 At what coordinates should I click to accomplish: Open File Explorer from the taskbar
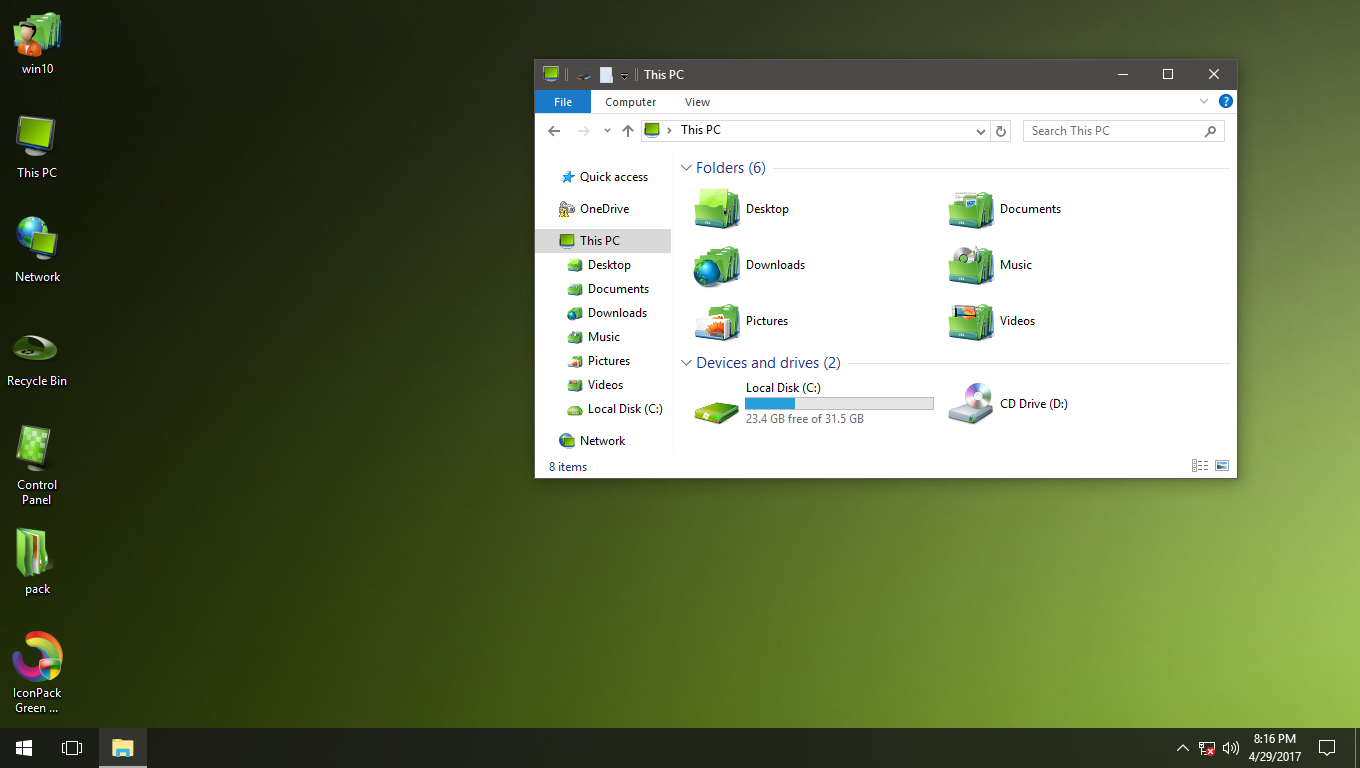pos(122,747)
